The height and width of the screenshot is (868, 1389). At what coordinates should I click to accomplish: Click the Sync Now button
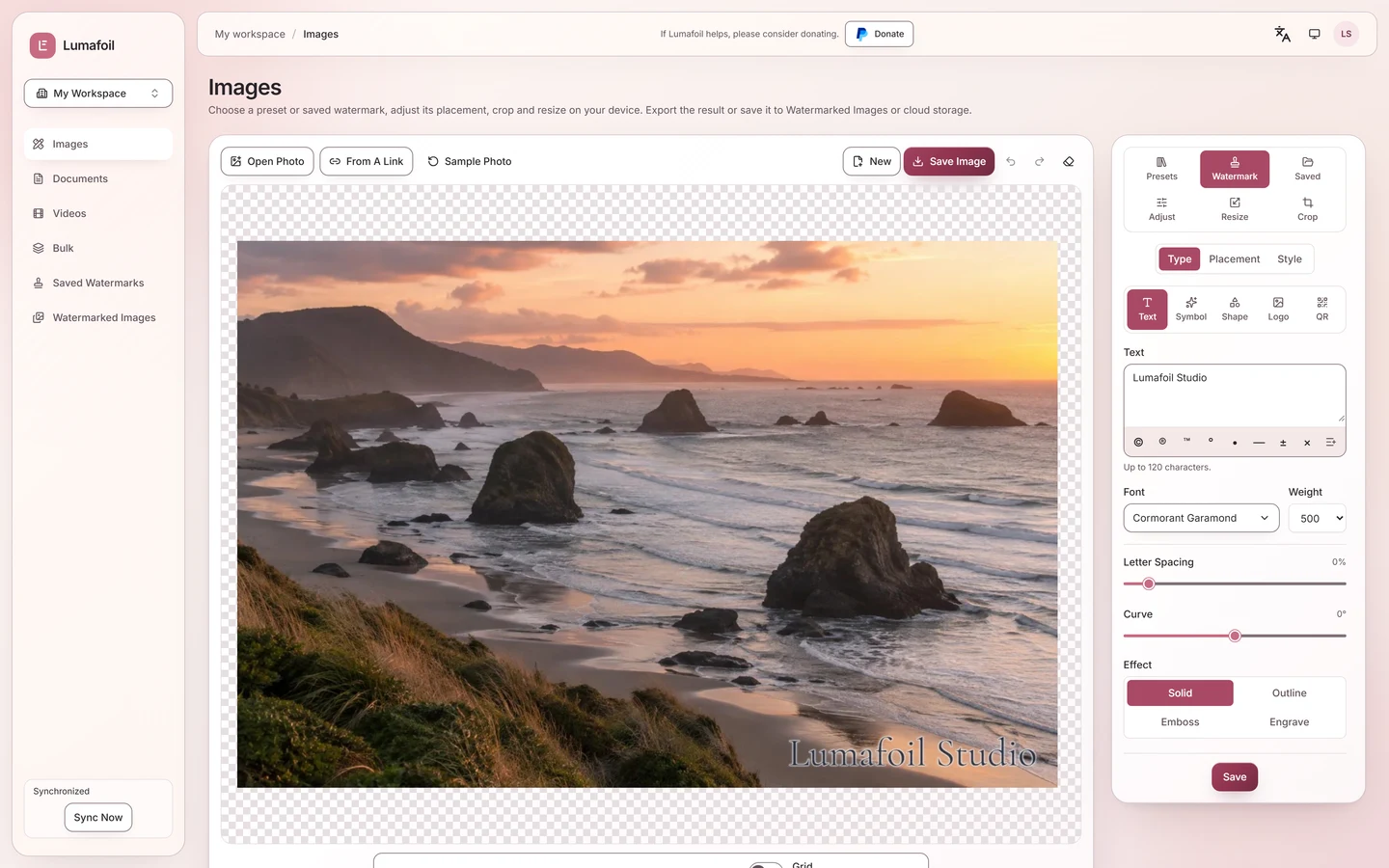tap(98, 817)
